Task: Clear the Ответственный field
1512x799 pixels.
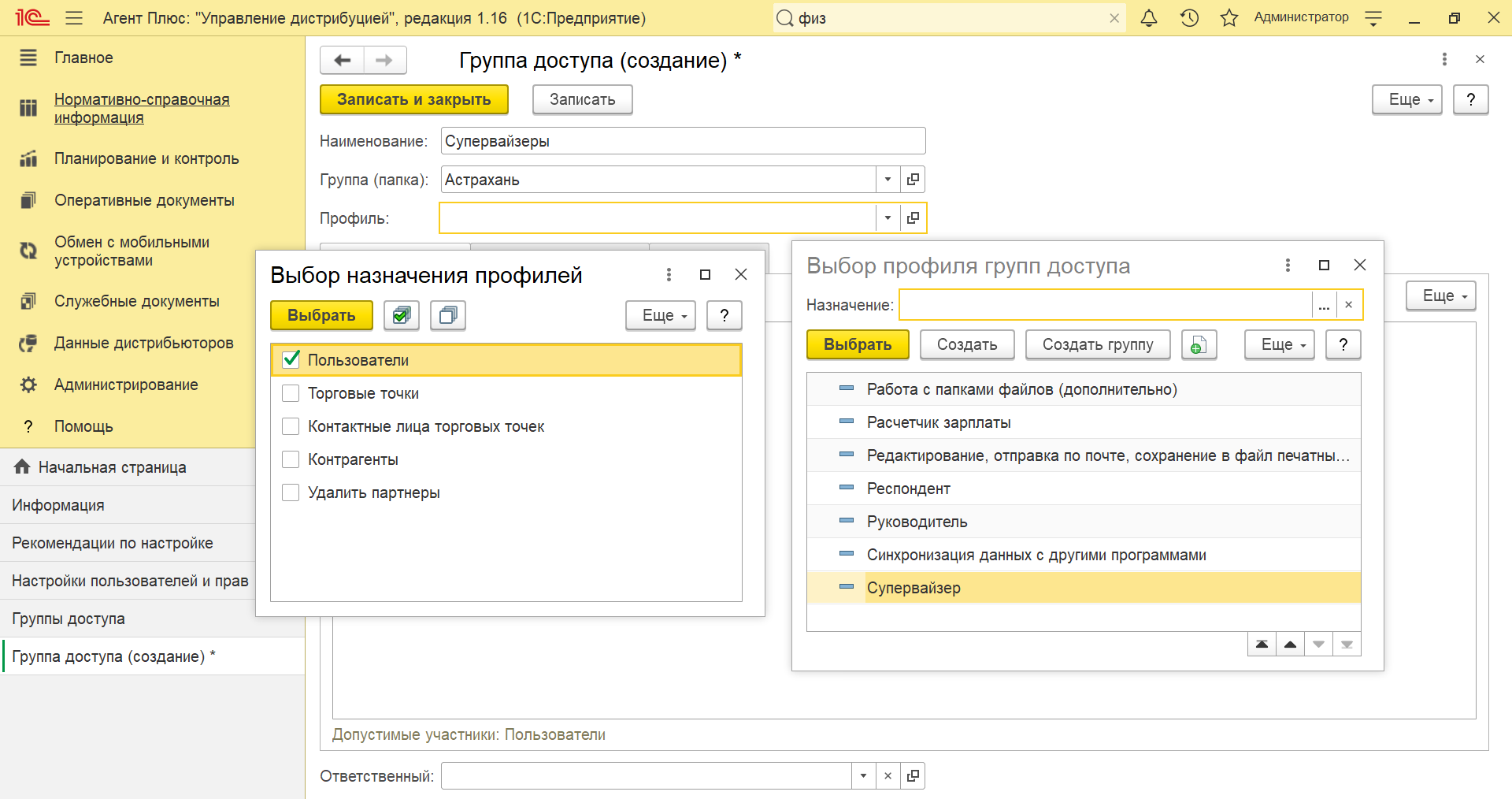Action: (x=888, y=776)
